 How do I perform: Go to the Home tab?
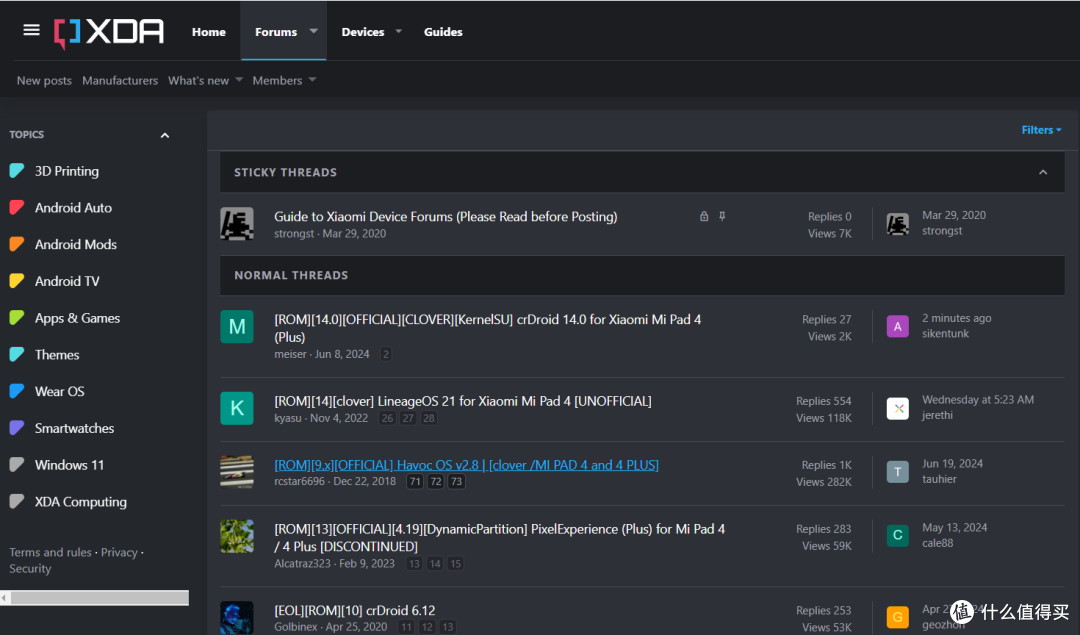click(209, 32)
